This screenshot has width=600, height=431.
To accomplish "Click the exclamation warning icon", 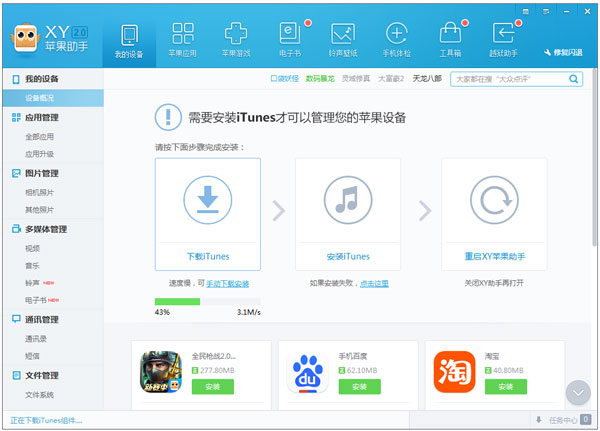I will point(168,117).
